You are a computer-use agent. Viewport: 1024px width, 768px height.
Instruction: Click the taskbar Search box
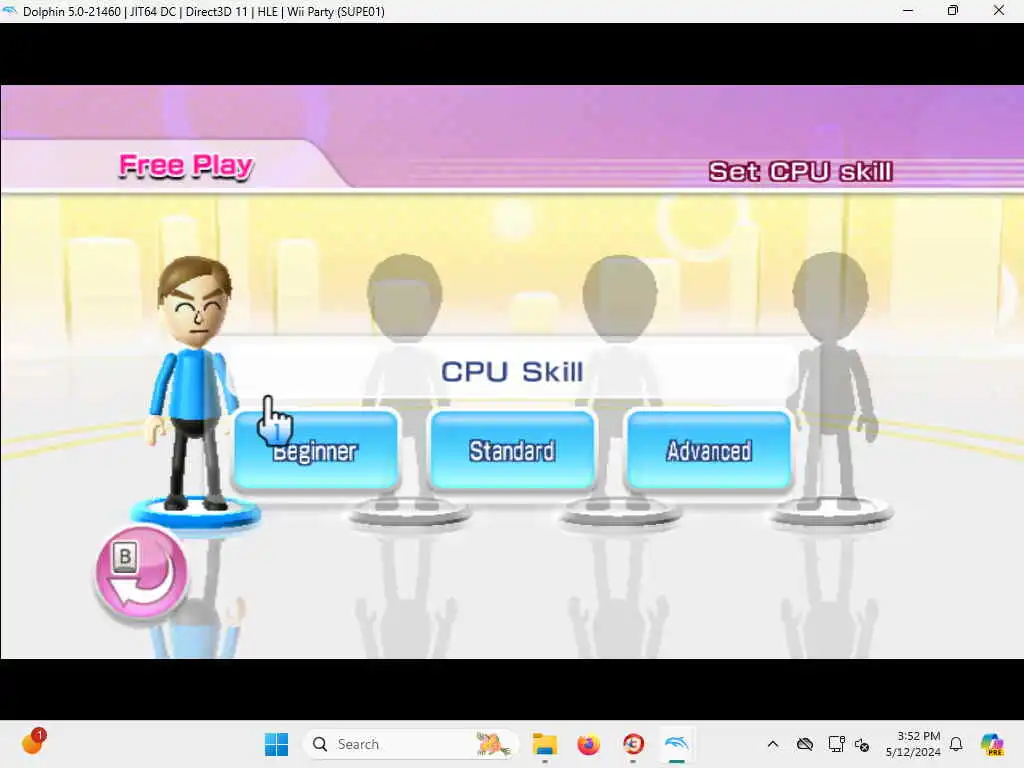pos(411,744)
